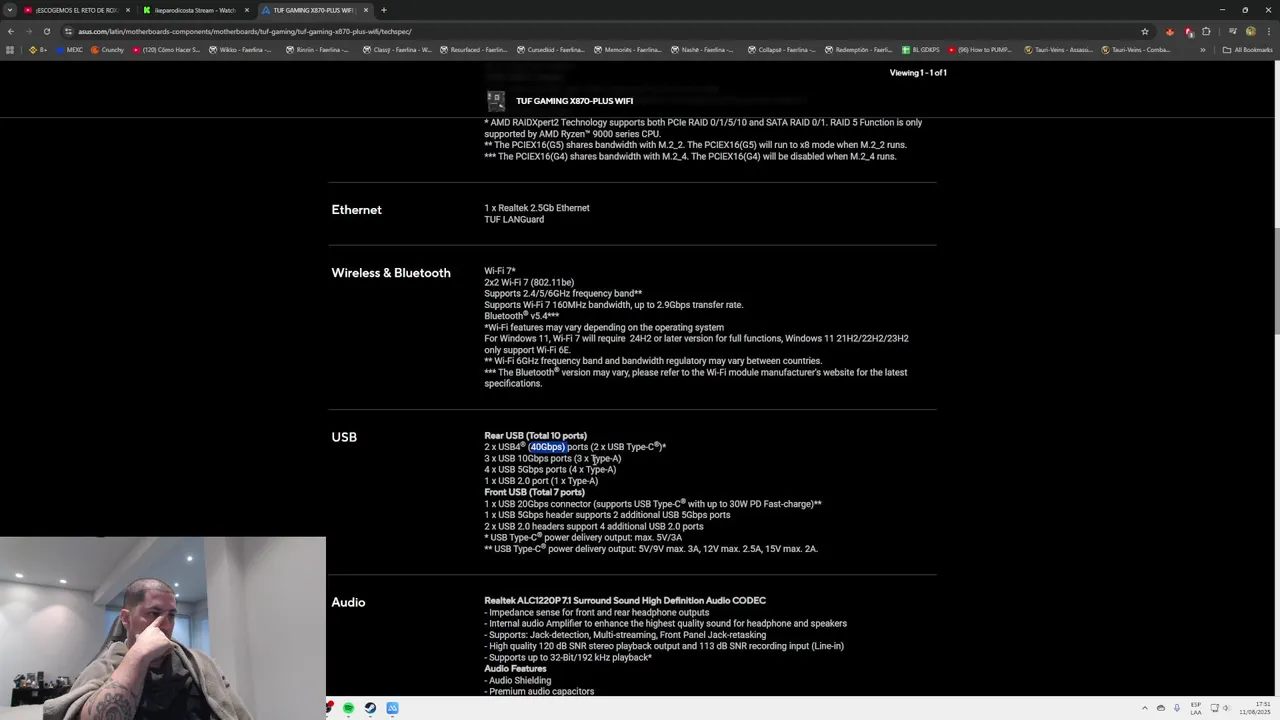Open the tab search dropdown arrow
Image resolution: width=1280 pixels, height=720 pixels.
tap(10, 10)
